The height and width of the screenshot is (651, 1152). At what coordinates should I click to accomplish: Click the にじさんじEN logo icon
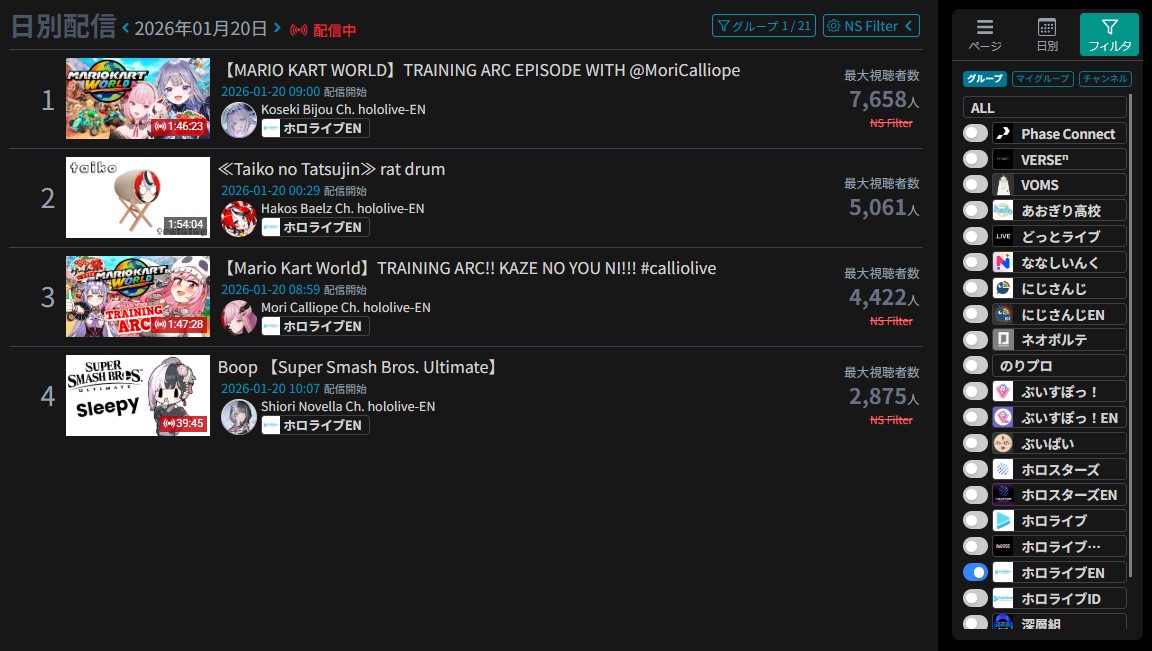tap(1003, 314)
